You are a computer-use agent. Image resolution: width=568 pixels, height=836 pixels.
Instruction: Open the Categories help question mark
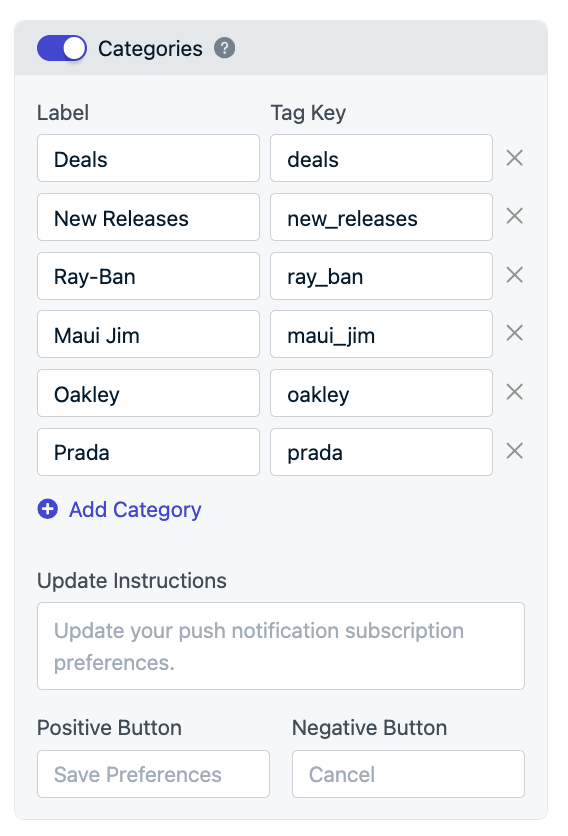pos(225,48)
